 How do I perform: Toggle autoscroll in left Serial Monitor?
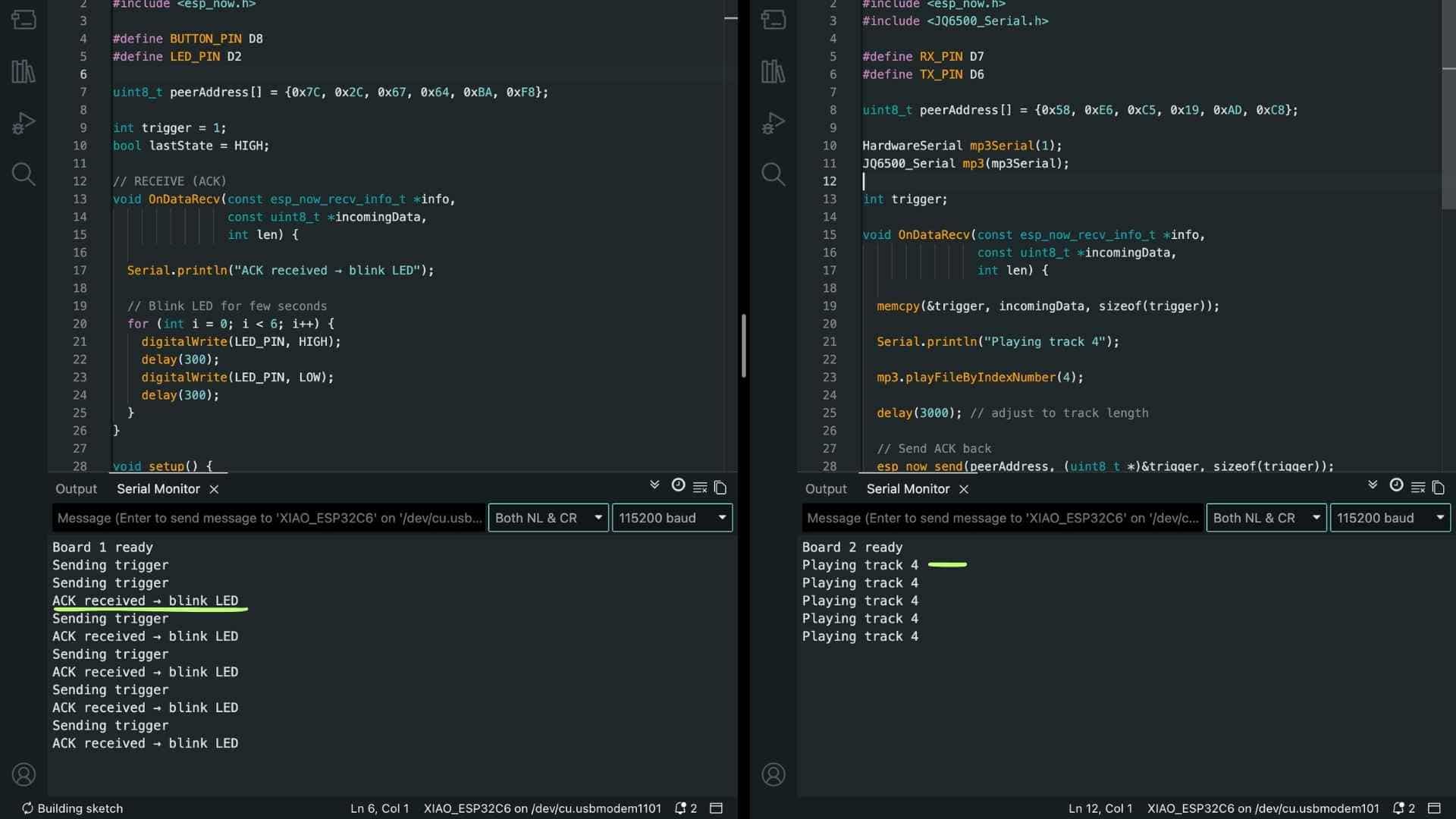click(x=654, y=485)
